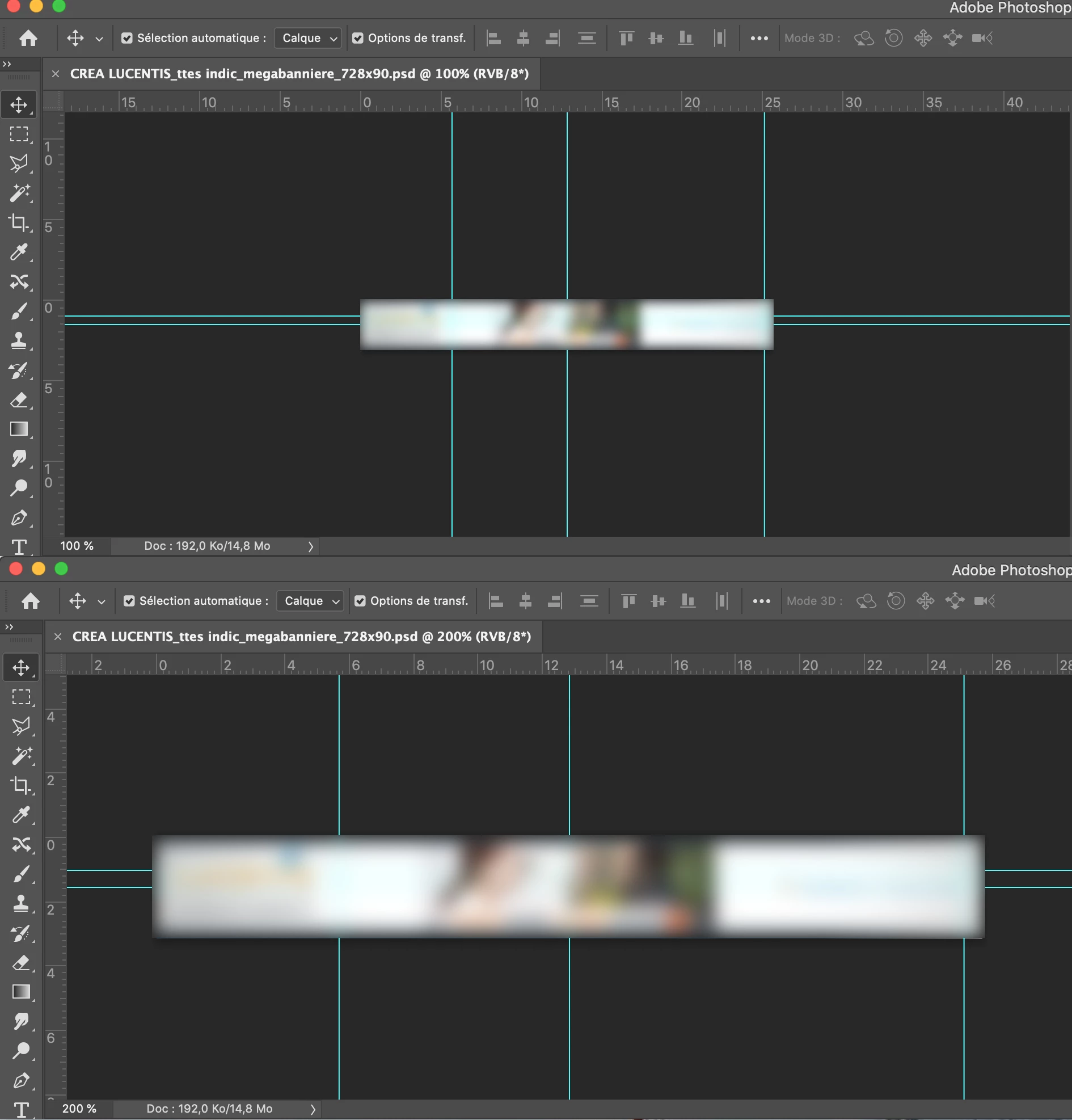Expand toolbar double-arrow in bottom window
The width and height of the screenshot is (1072, 1120).
click(9, 627)
